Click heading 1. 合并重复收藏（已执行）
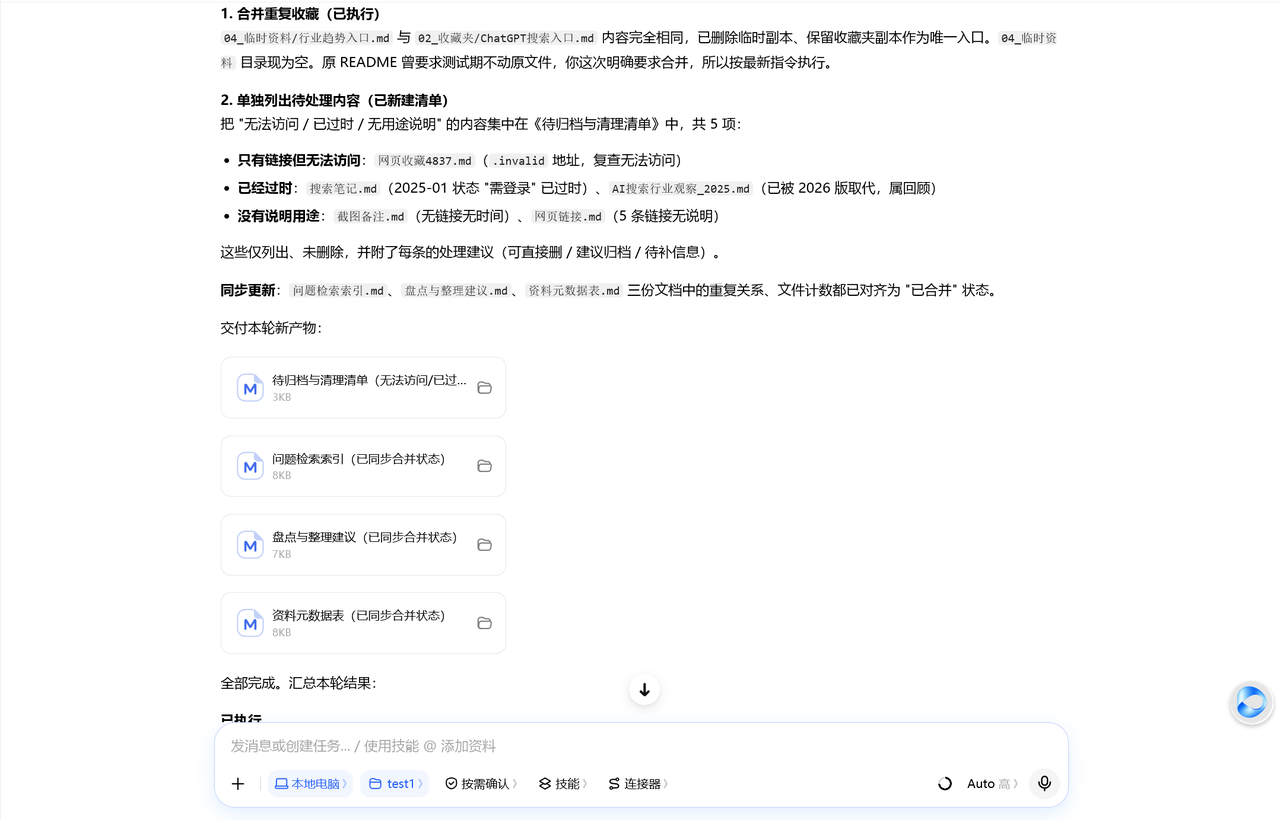1280x820 pixels. tap(300, 14)
